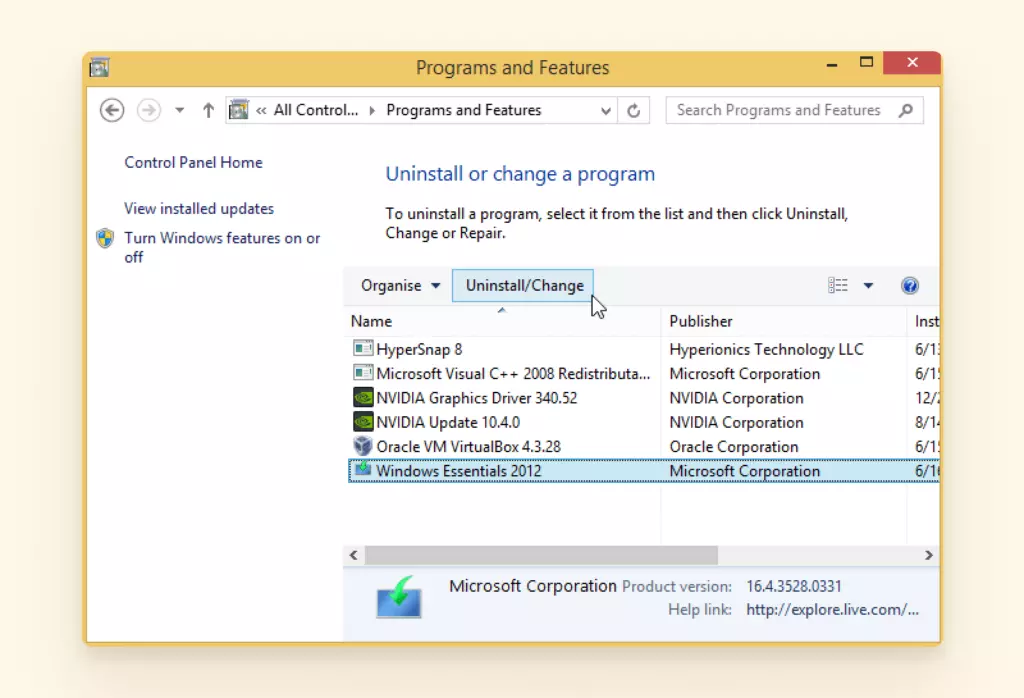Screen dimensions: 1024x698
Task: Sort by the Publisher column header
Action: coord(784,321)
